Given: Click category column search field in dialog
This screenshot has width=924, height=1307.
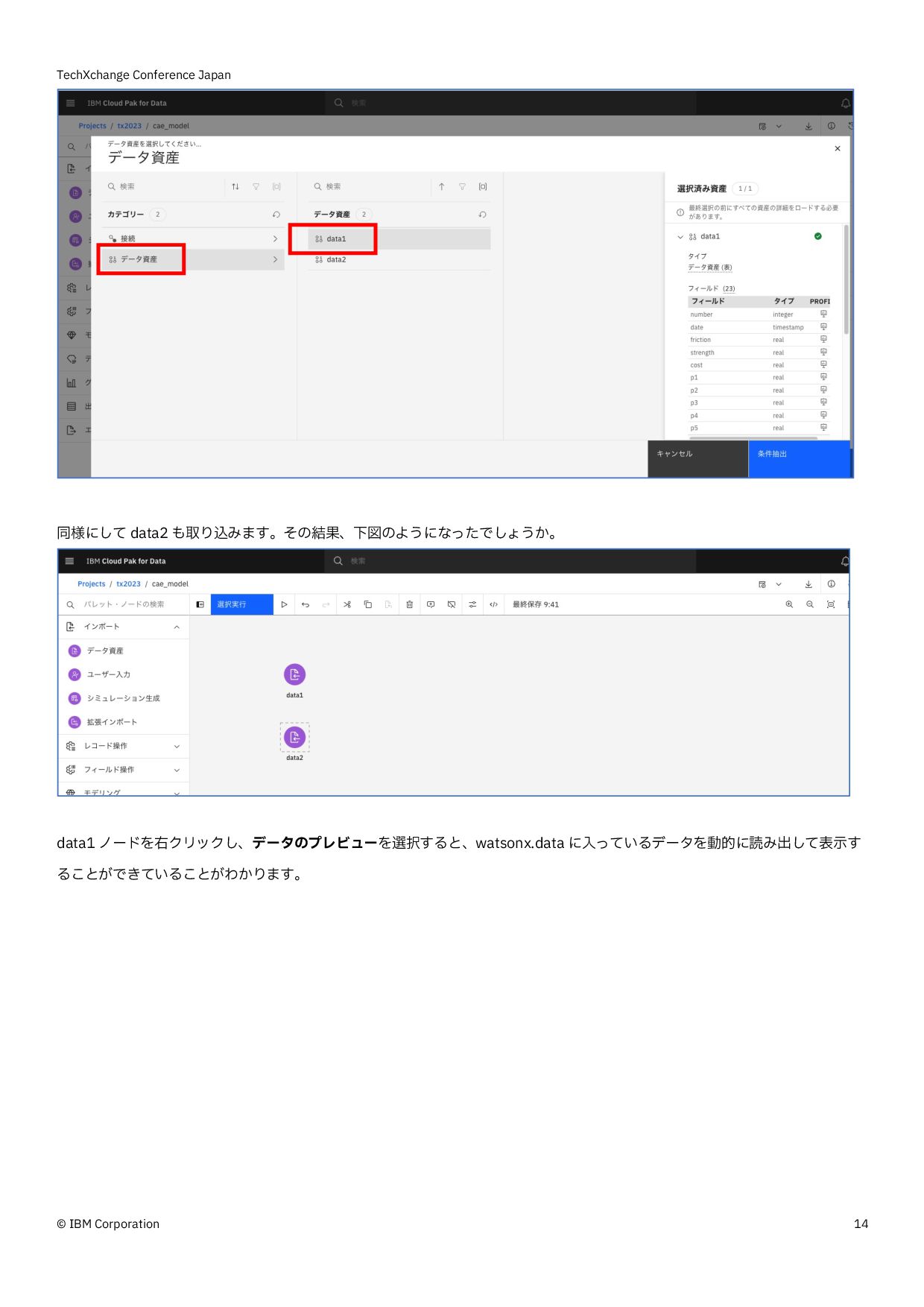Looking at the screenshot, I should pos(164,186).
